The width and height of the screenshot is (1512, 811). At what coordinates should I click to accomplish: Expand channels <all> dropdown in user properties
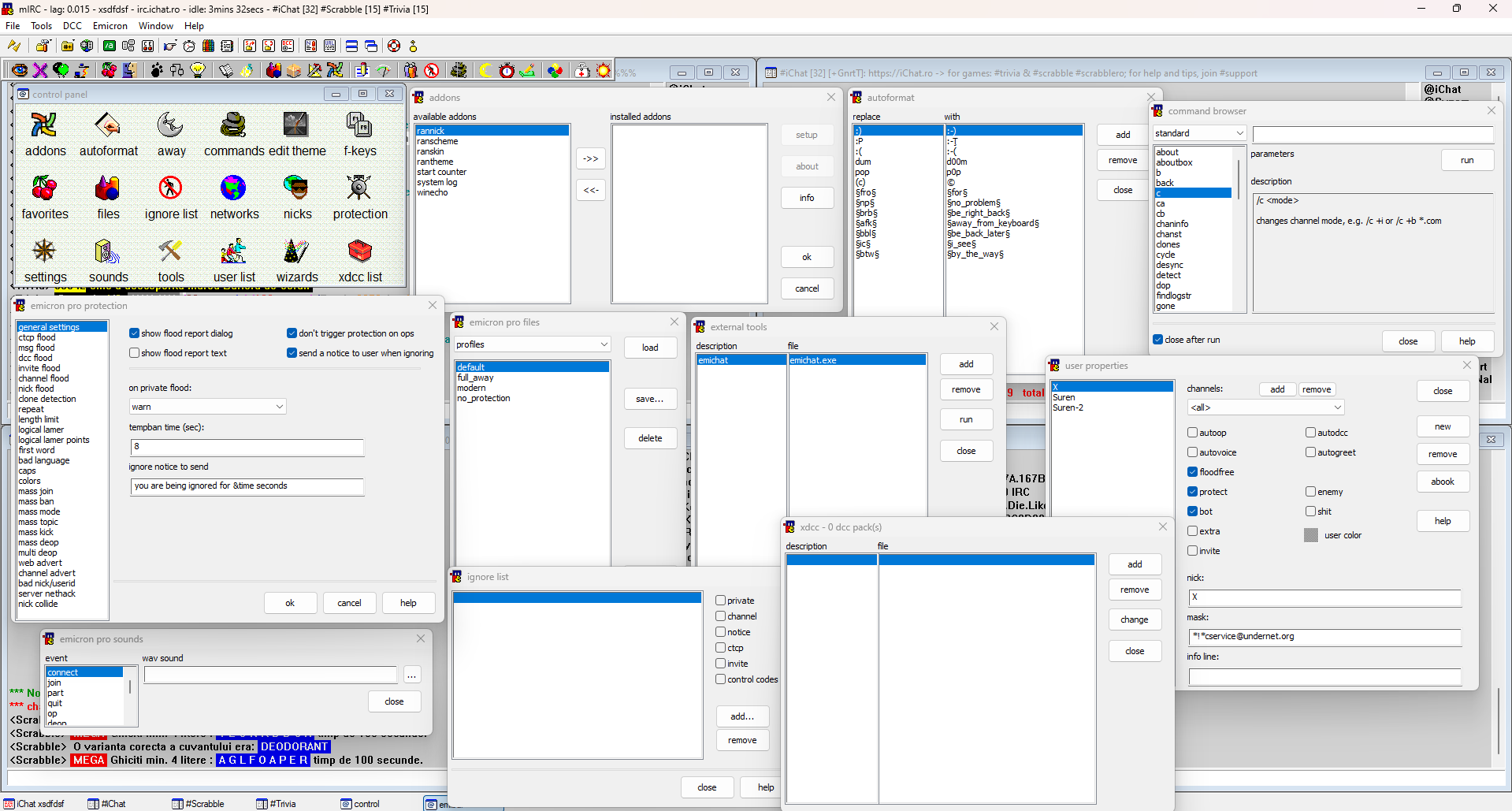pyautogui.click(x=1265, y=407)
